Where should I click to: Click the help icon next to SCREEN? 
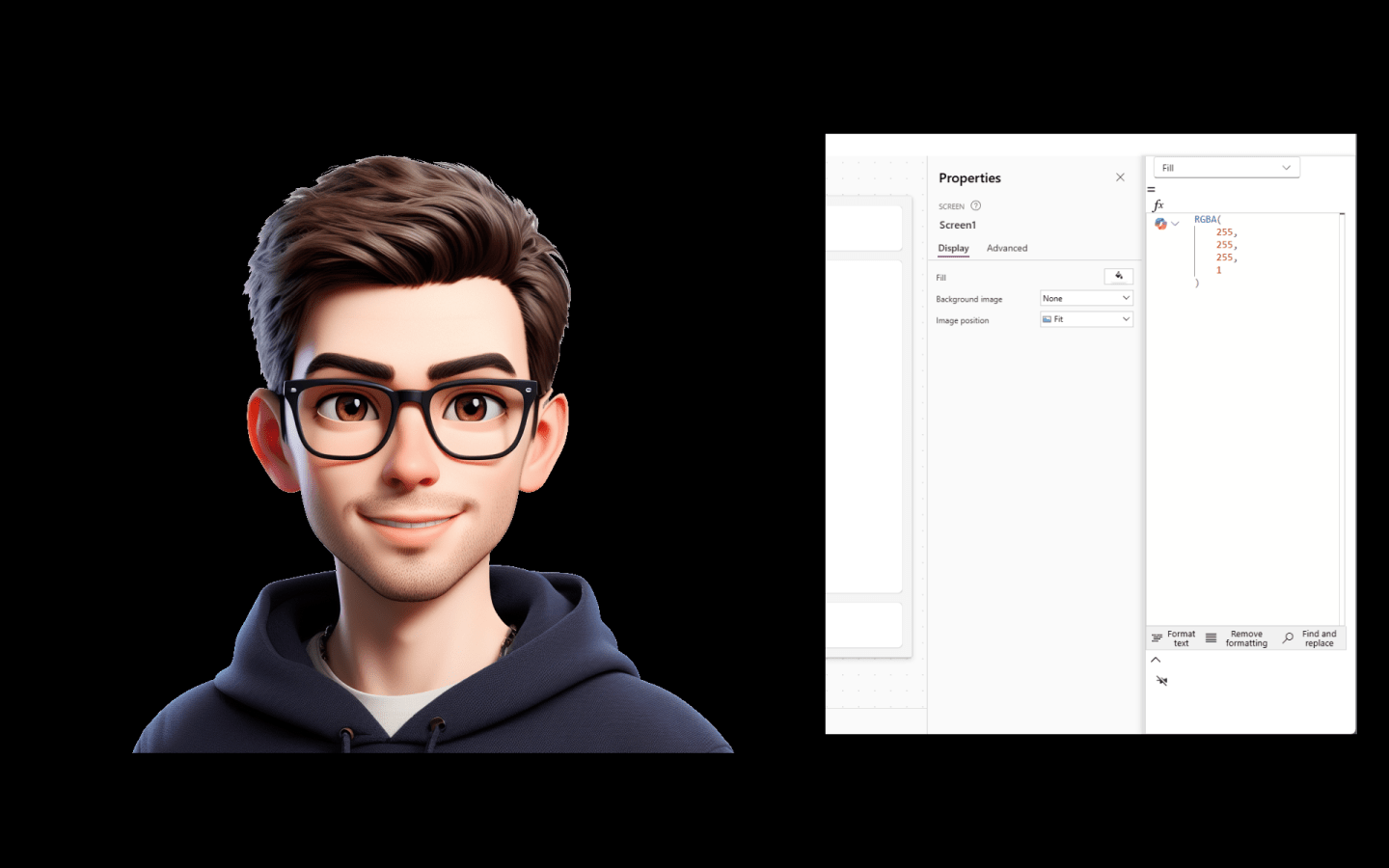pyautogui.click(x=976, y=205)
